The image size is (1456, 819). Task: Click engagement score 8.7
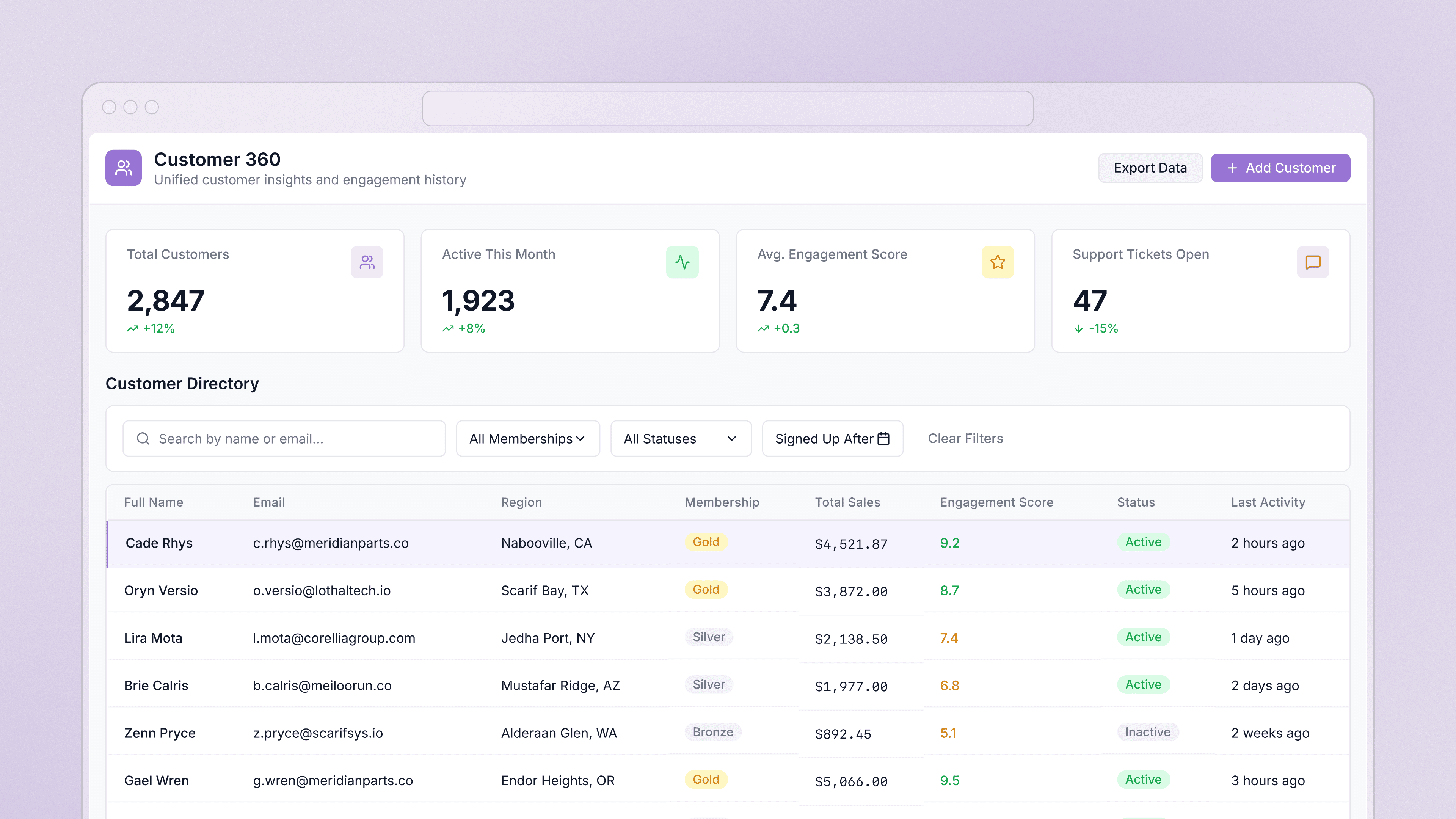point(949,591)
